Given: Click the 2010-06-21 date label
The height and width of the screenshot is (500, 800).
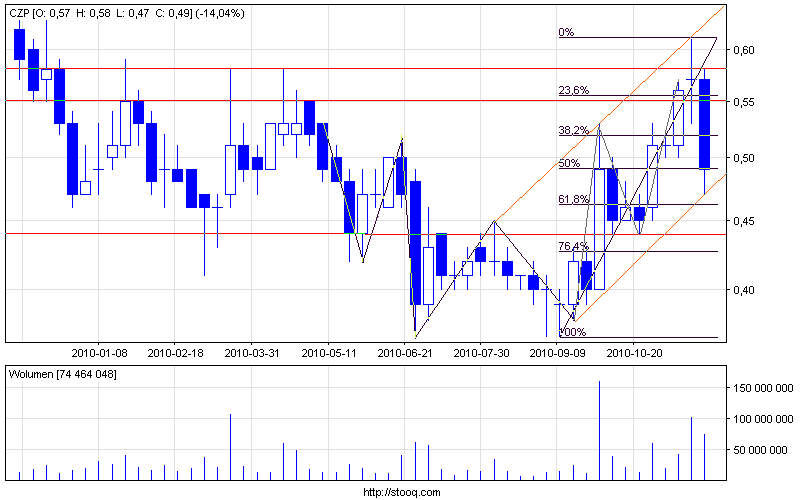Looking at the screenshot, I should pyautogui.click(x=405, y=353).
